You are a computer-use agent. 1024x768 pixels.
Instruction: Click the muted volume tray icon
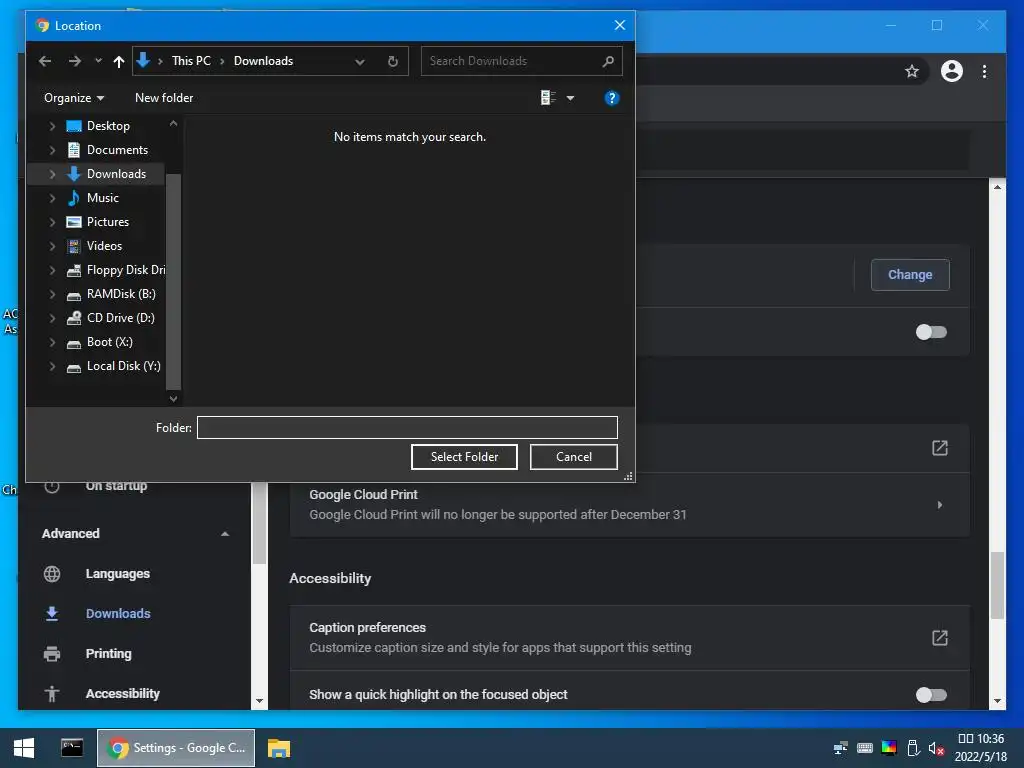(x=936, y=748)
